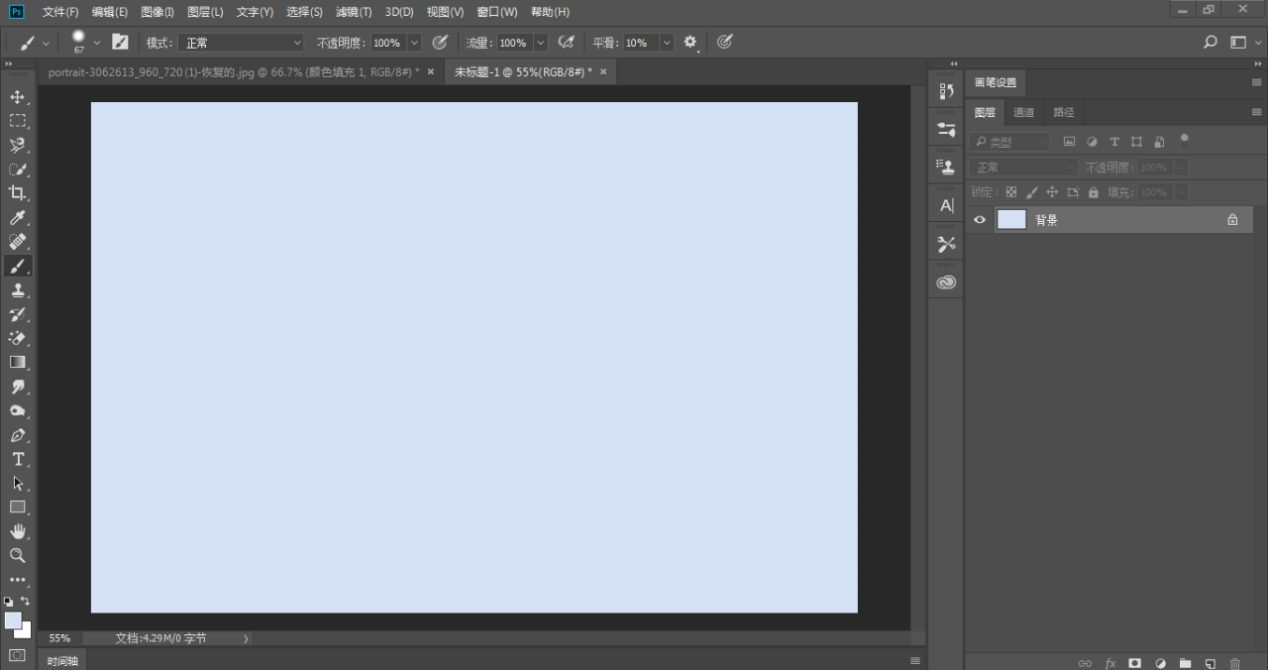This screenshot has height=670, width=1268.
Task: Expand the status bar info arrow
Action: (x=246, y=638)
